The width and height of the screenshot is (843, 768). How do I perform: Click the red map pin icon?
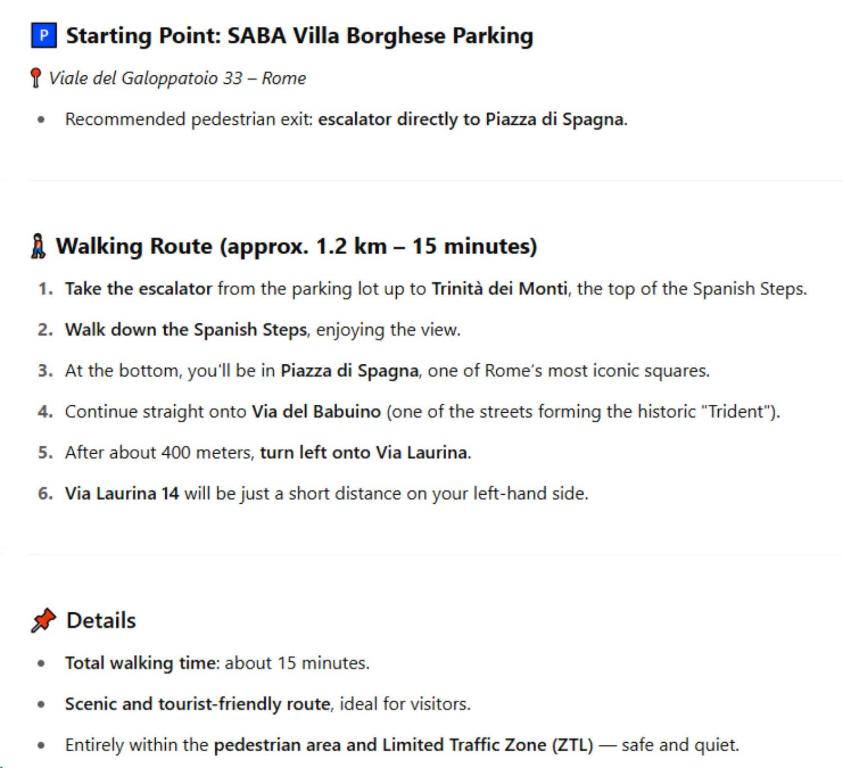click(38, 79)
